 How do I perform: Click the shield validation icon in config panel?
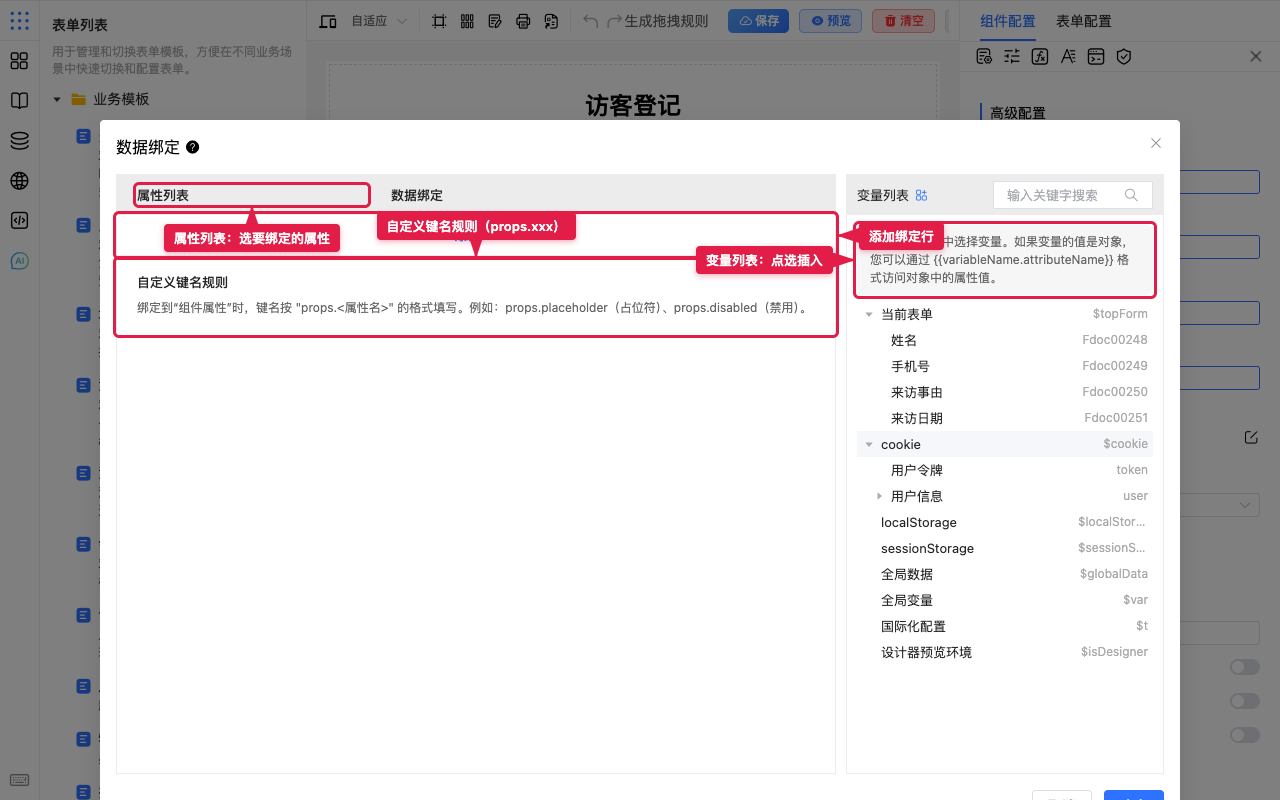pyautogui.click(x=1124, y=57)
